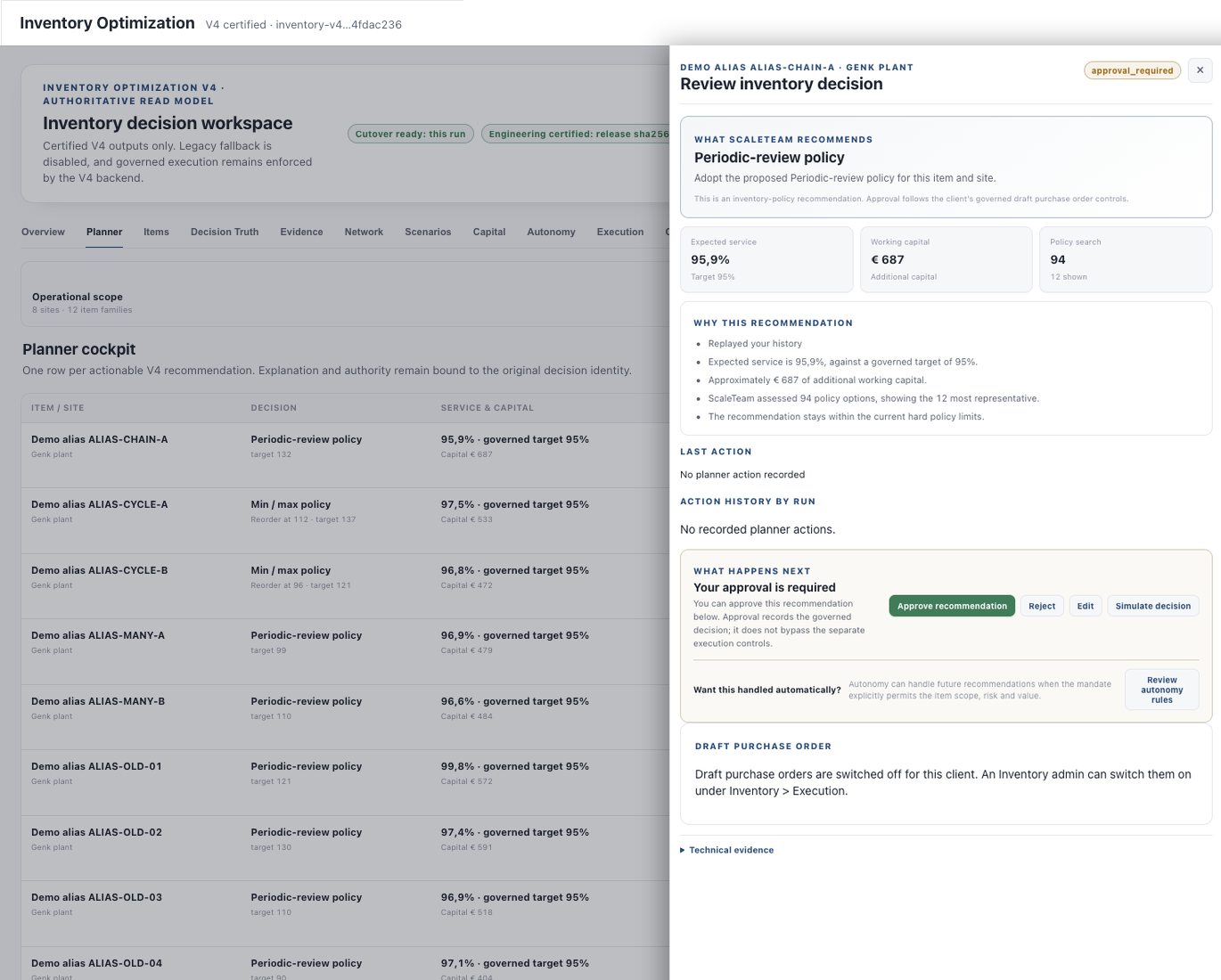Screen dimensions: 1221x980
Task: Select the Demo alias ALIAS-CYCLE-A row
Action: click(346, 520)
